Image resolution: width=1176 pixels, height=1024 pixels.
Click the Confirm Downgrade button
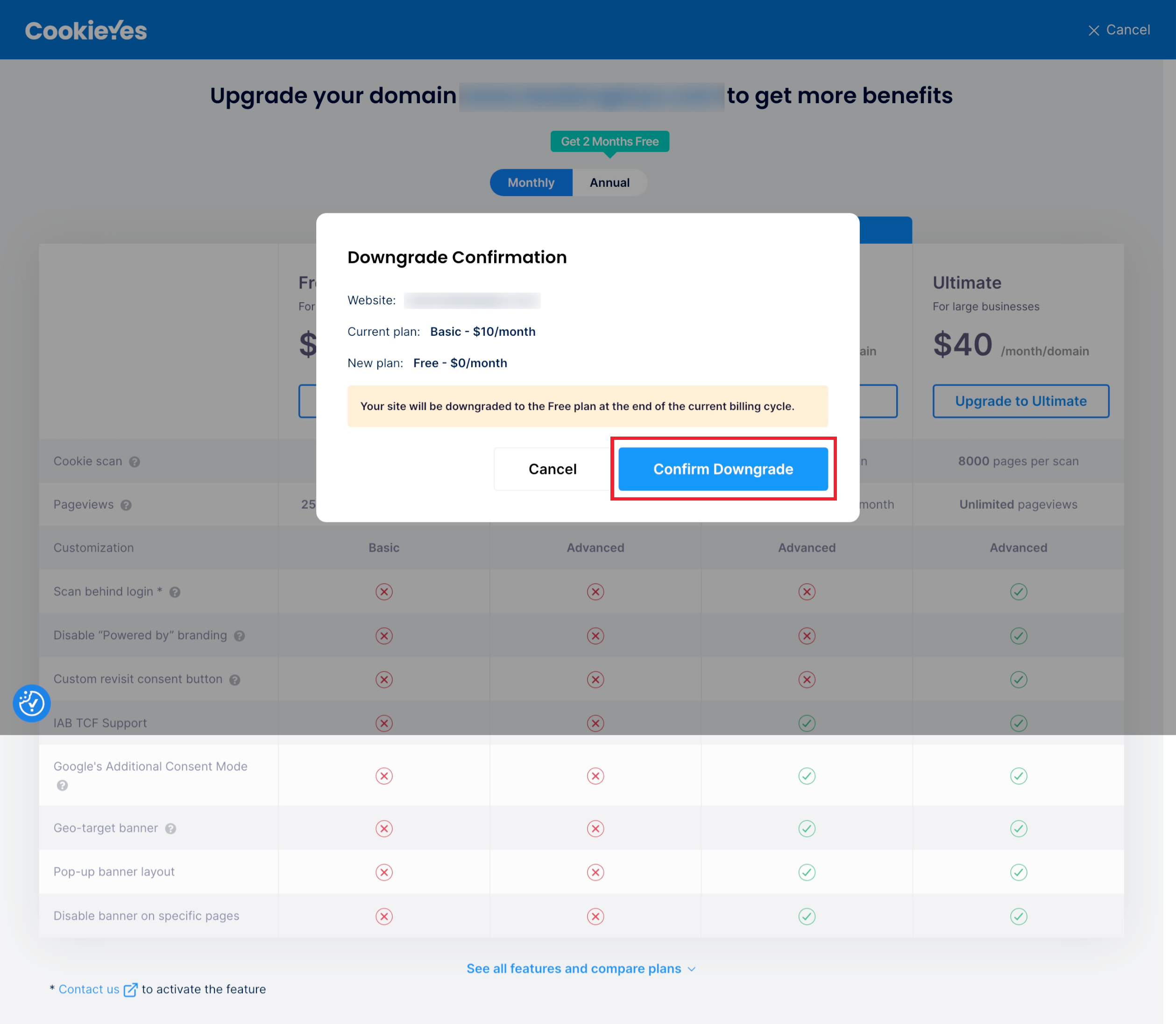(723, 469)
